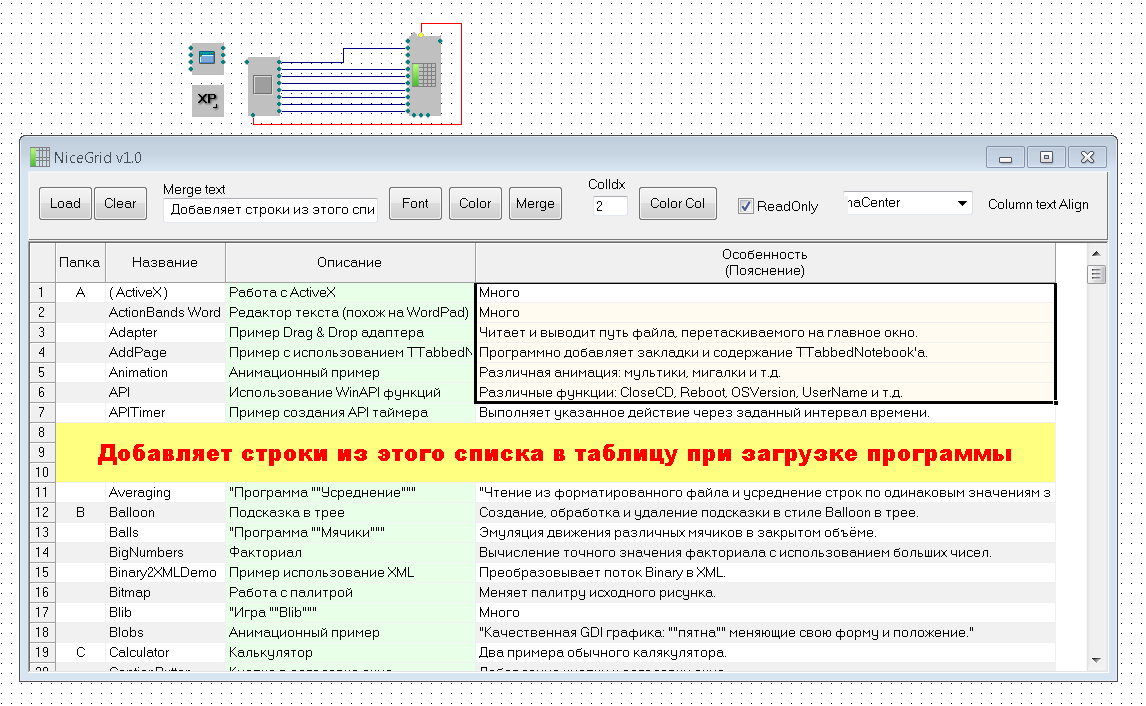
Task: Select the Averaging name cell
Action: pos(165,493)
